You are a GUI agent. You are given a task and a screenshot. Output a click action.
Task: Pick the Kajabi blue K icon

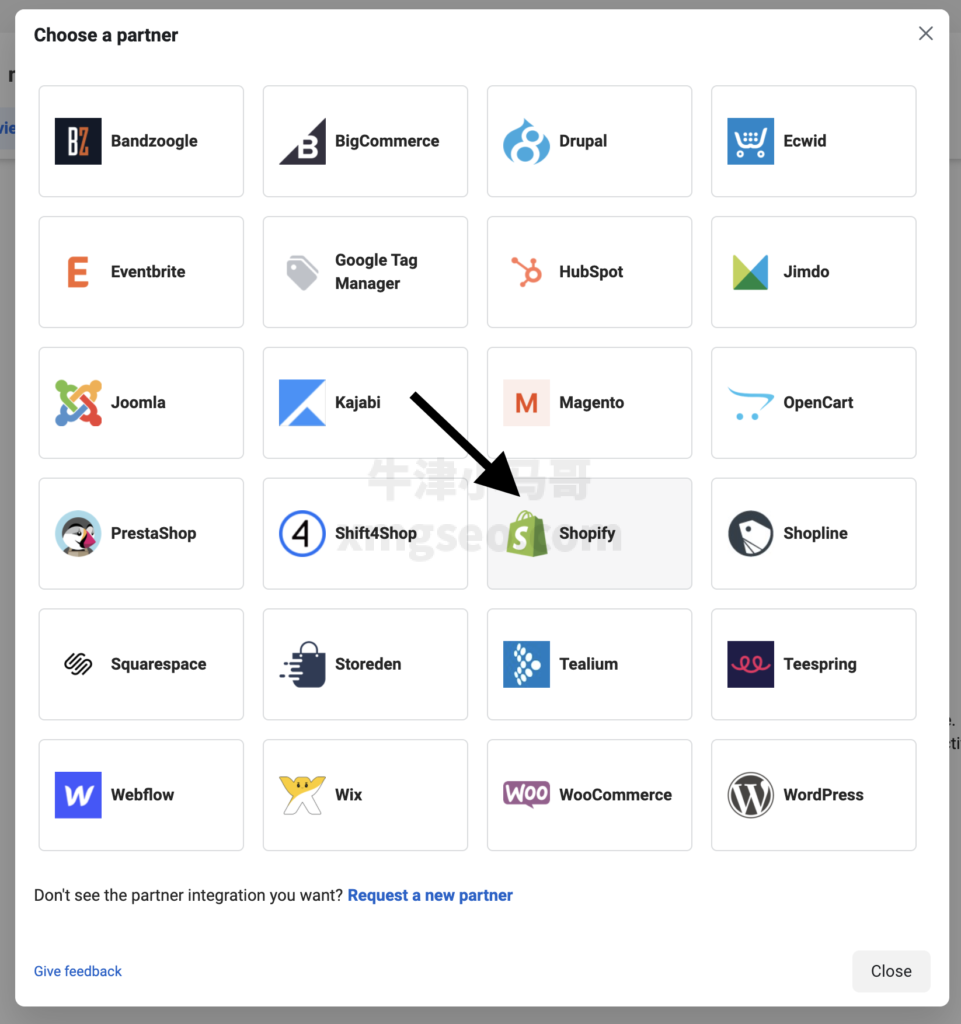click(302, 403)
